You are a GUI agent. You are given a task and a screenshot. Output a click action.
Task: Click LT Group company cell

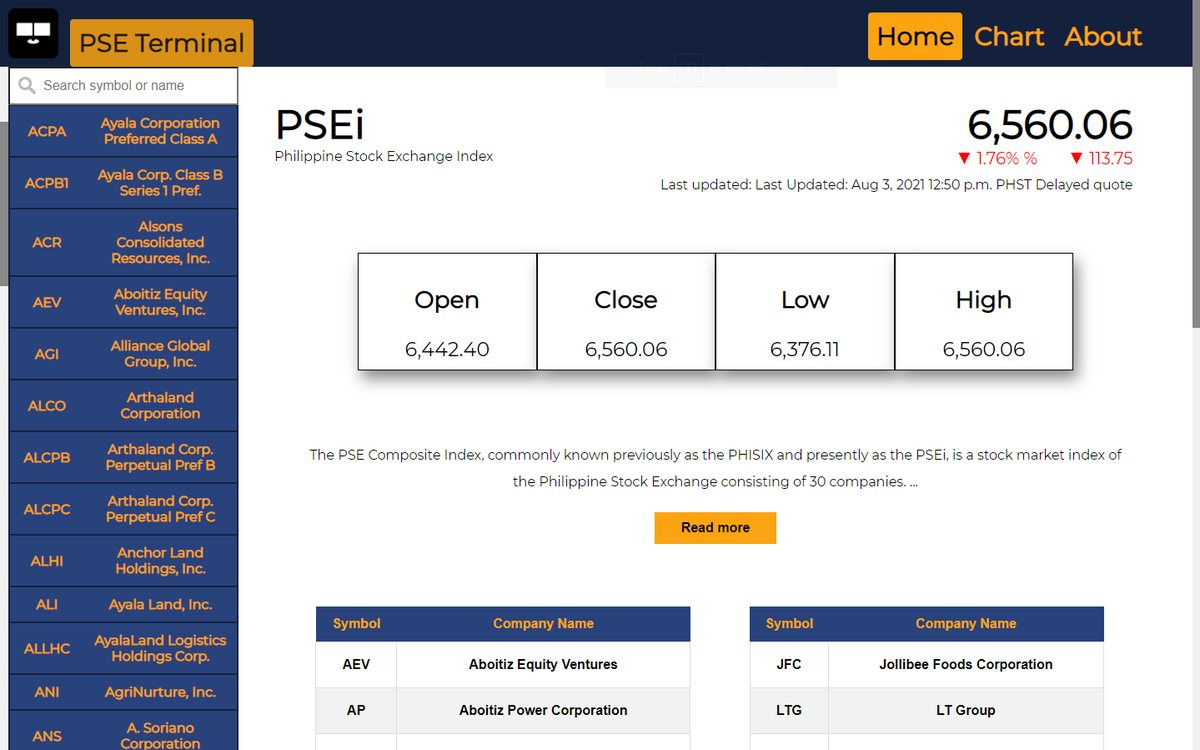coord(966,710)
